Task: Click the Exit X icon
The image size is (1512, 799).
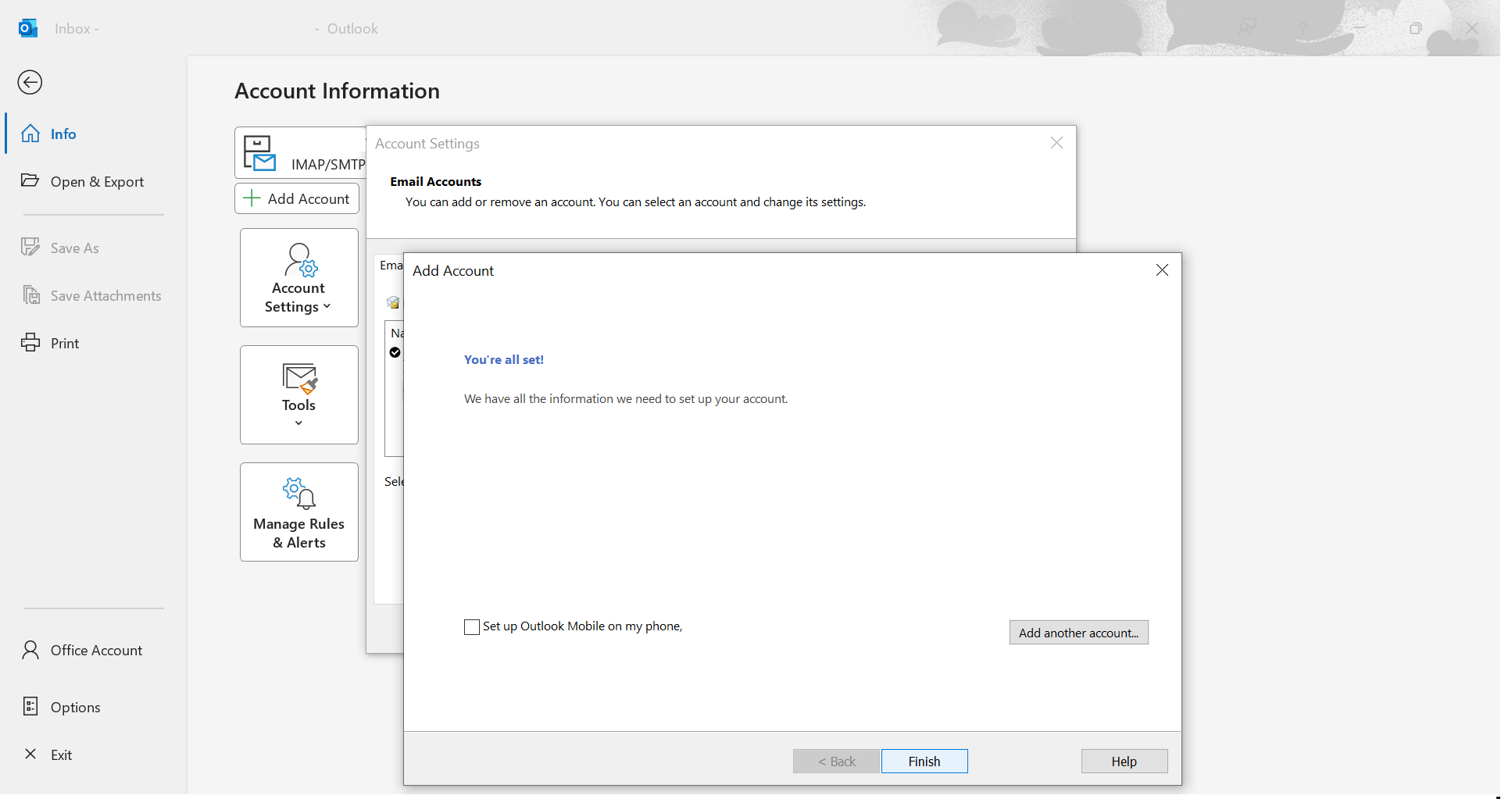Action: point(30,754)
